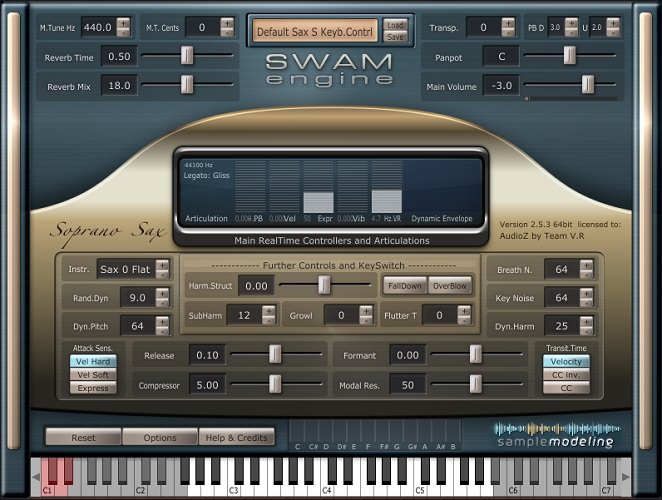Screen dimensions: 662x500
Task: Click the Modal Res. value 50
Action: point(407,385)
